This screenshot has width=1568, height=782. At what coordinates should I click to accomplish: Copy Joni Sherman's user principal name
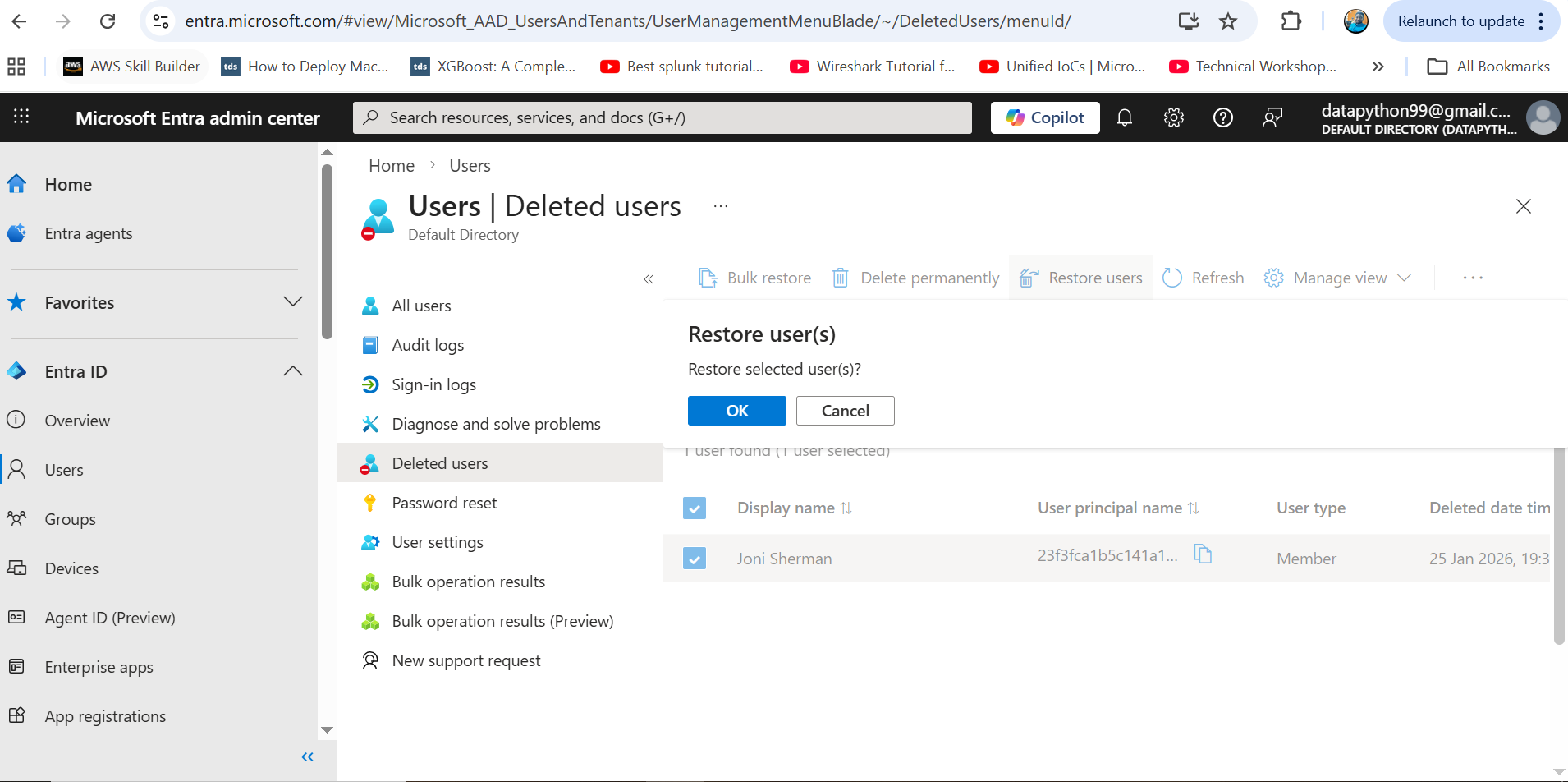pos(1203,554)
